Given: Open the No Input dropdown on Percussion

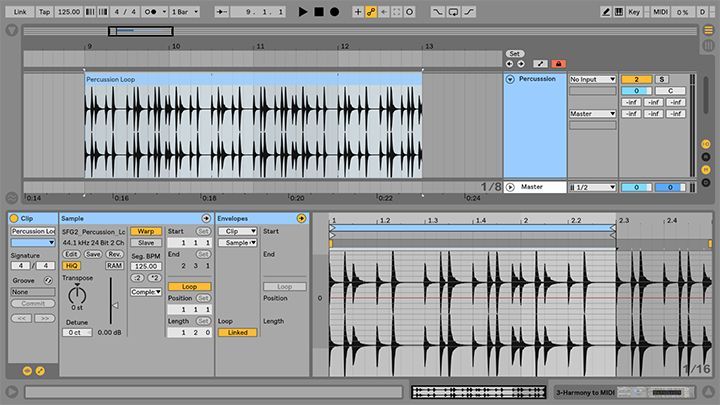Looking at the screenshot, I should tap(592, 79).
